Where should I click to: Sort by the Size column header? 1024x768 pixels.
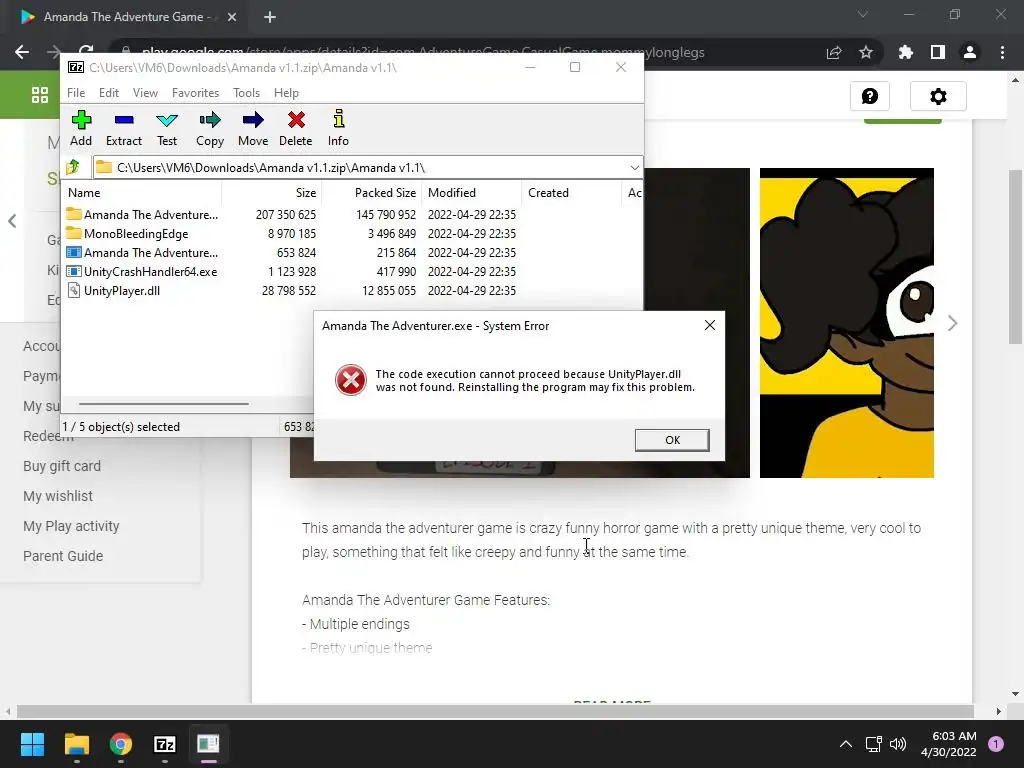(272, 193)
